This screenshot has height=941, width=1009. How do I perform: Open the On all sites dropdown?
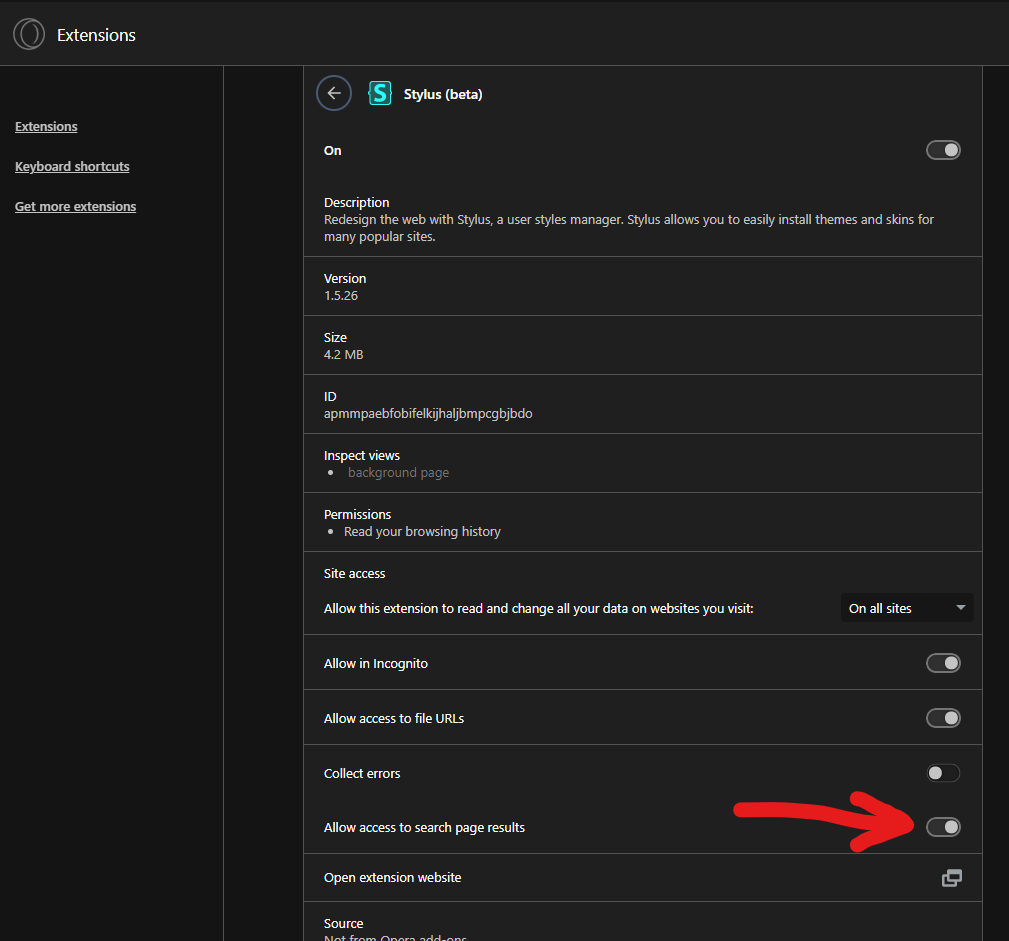point(907,608)
